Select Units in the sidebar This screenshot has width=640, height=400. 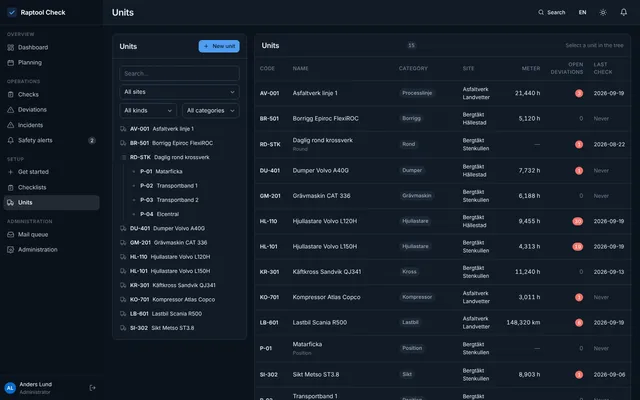tap(51, 202)
